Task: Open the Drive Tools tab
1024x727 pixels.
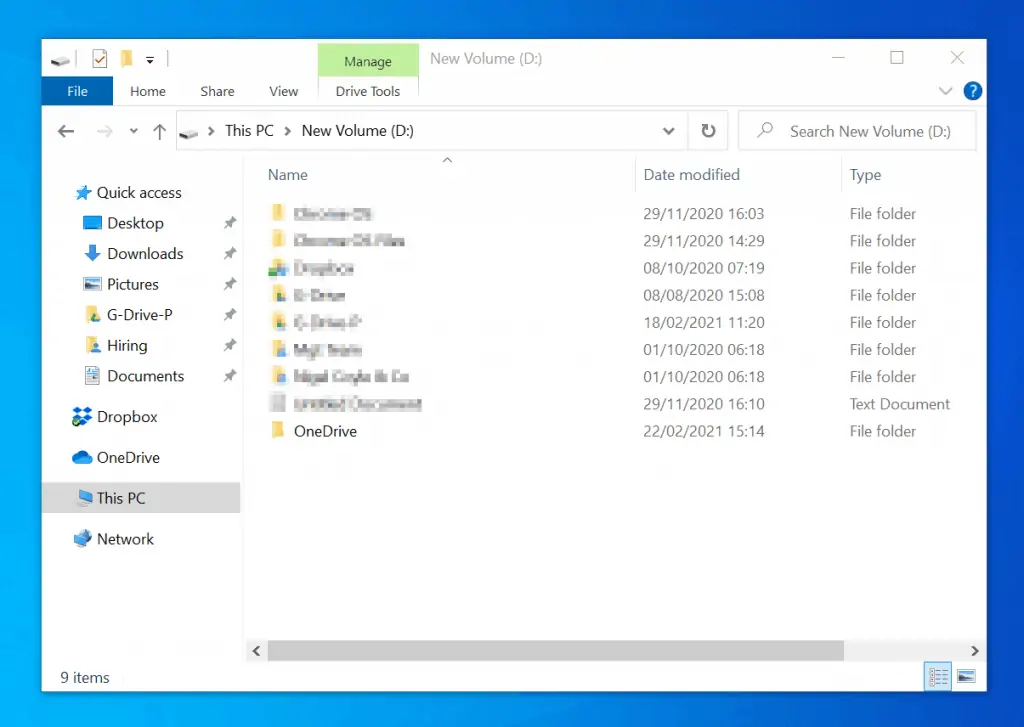Action: [368, 91]
